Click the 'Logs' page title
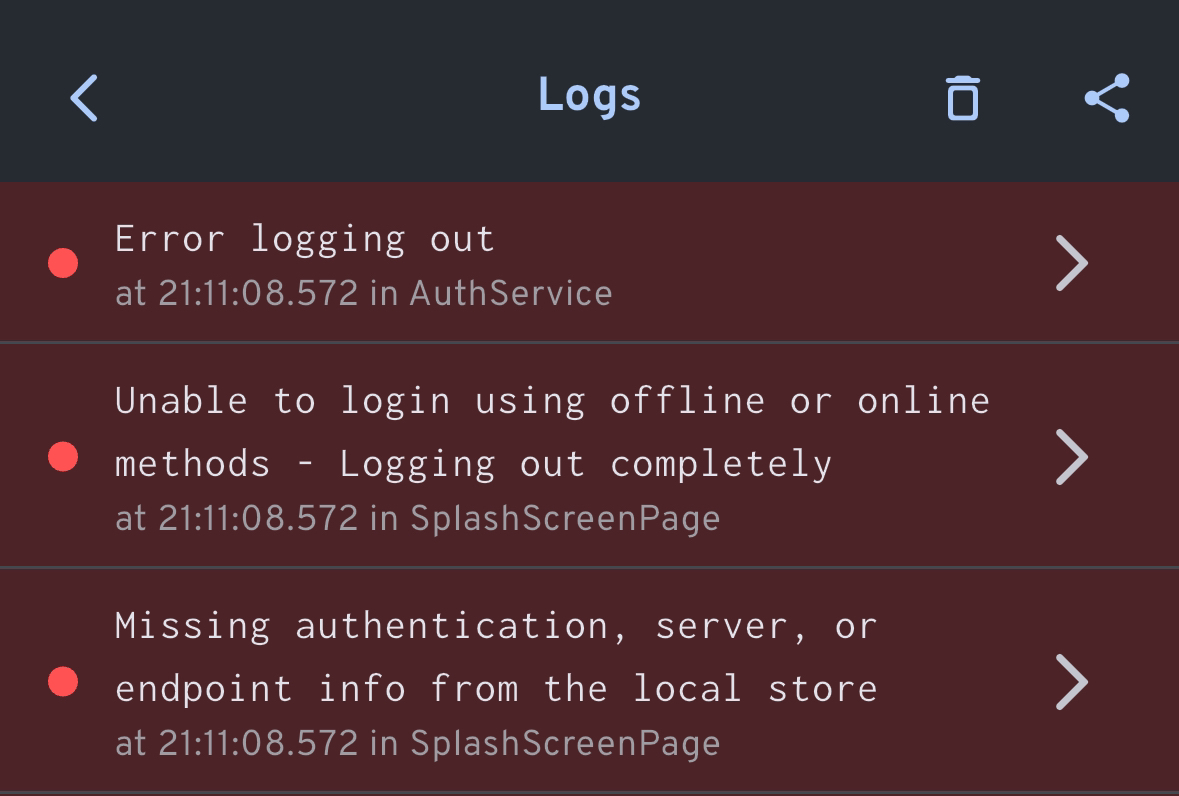 [589, 96]
